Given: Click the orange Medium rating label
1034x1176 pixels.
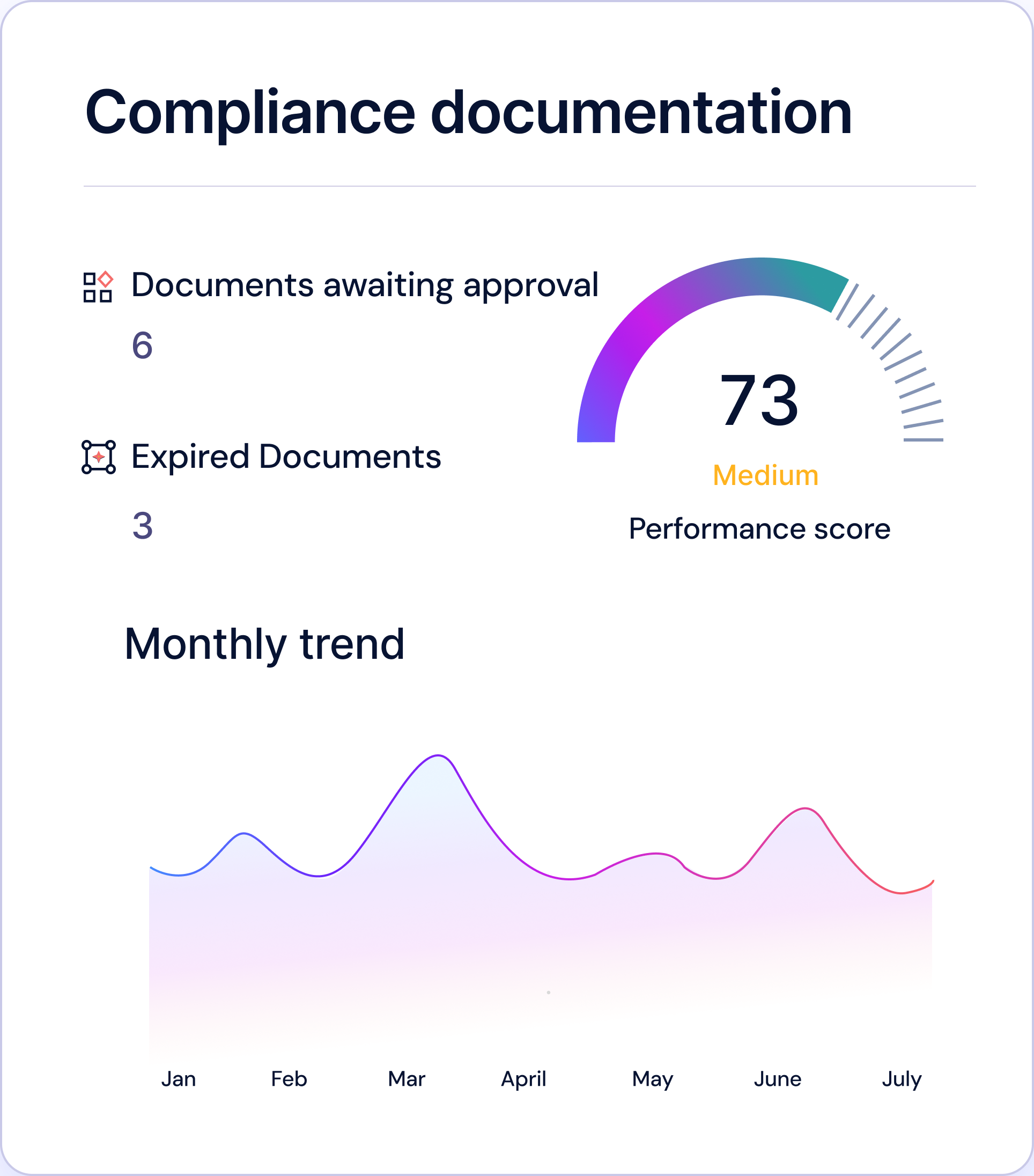Looking at the screenshot, I should click(765, 475).
